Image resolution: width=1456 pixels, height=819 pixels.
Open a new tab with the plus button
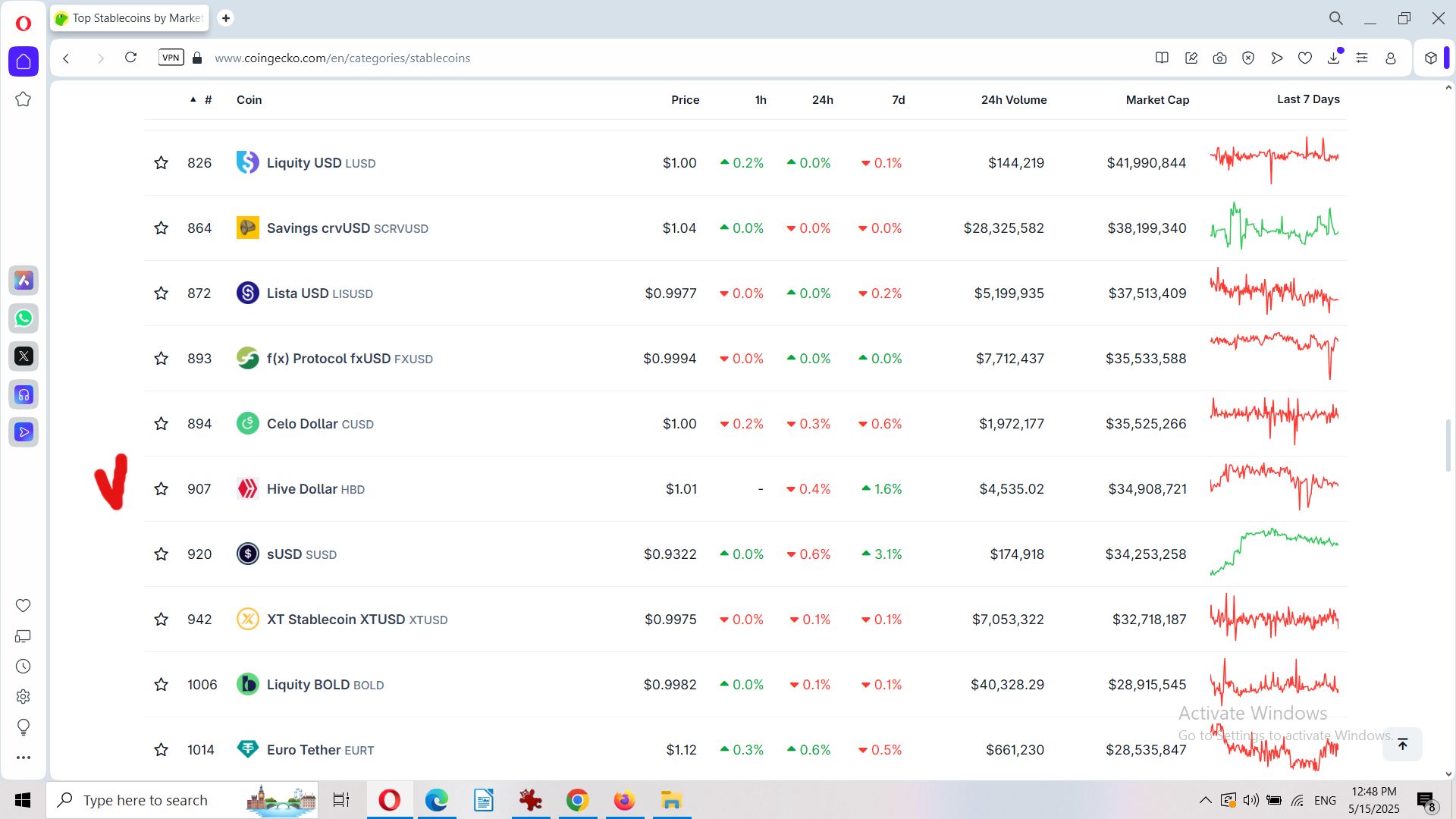point(225,18)
